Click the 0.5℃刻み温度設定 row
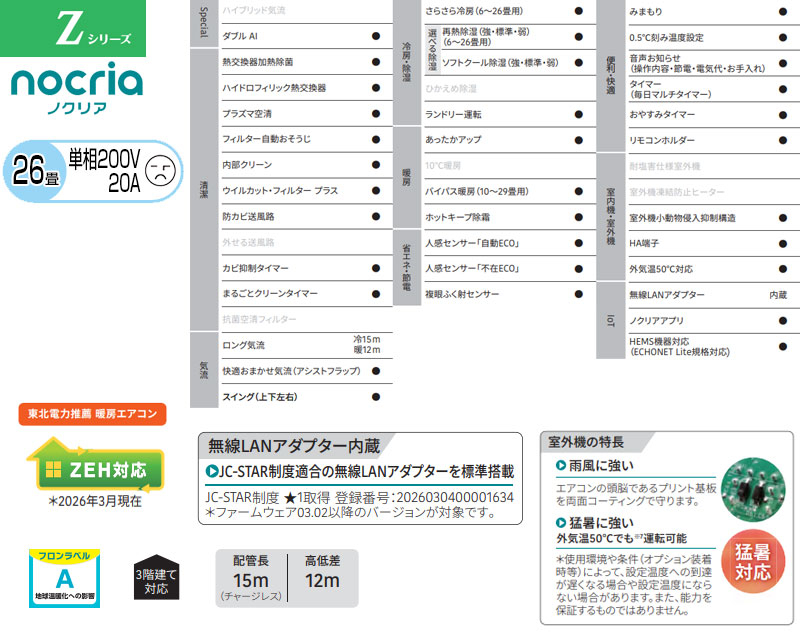The image size is (800, 641). pyautogui.click(x=713, y=38)
